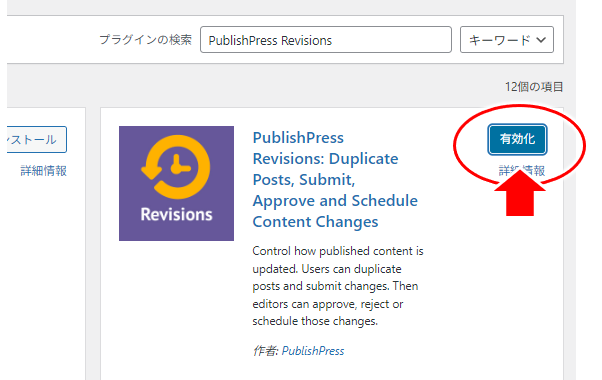
Task: Open the PublishPress author link
Action: 313,351
